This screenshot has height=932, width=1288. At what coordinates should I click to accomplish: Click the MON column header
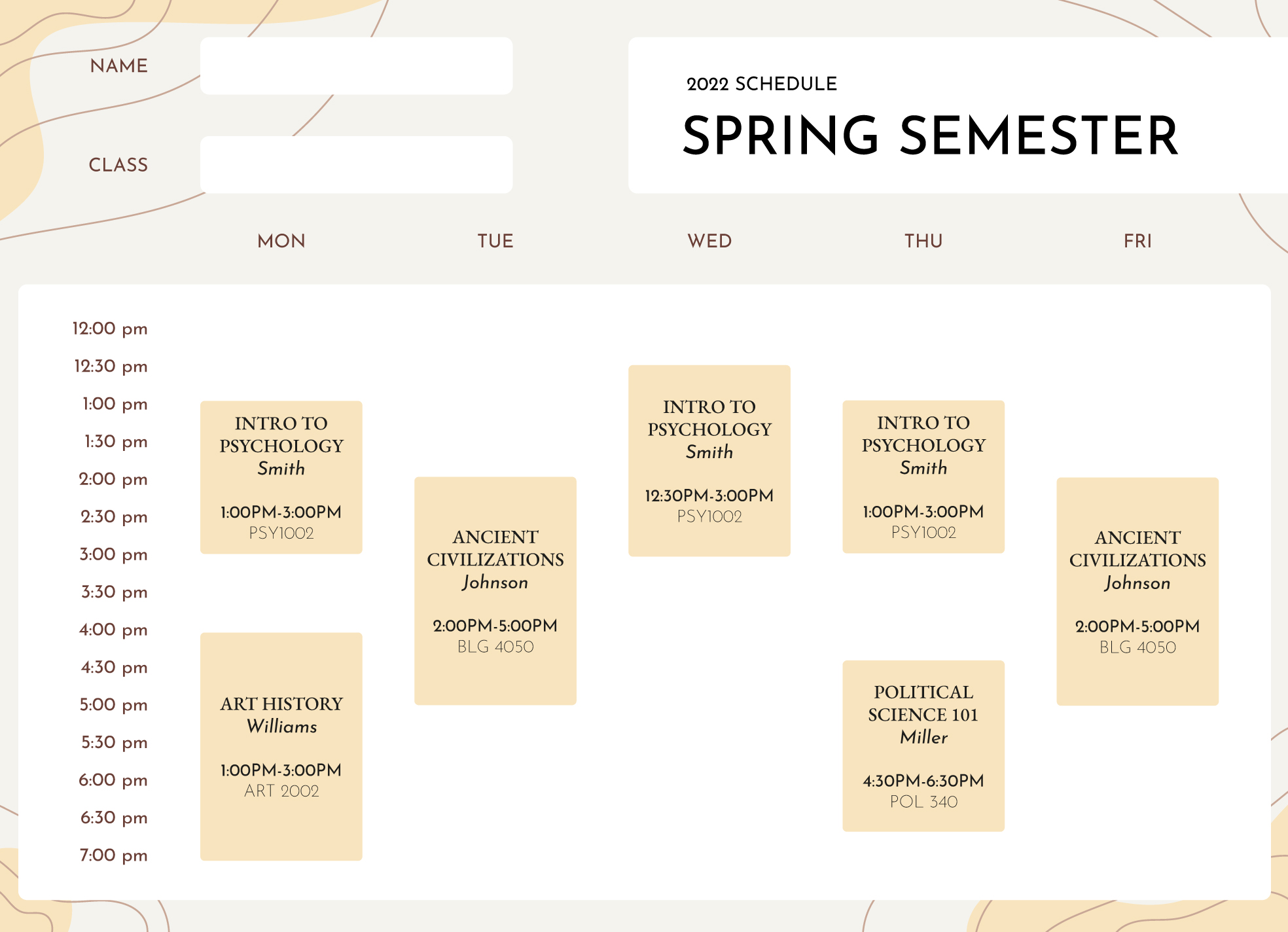click(x=281, y=241)
